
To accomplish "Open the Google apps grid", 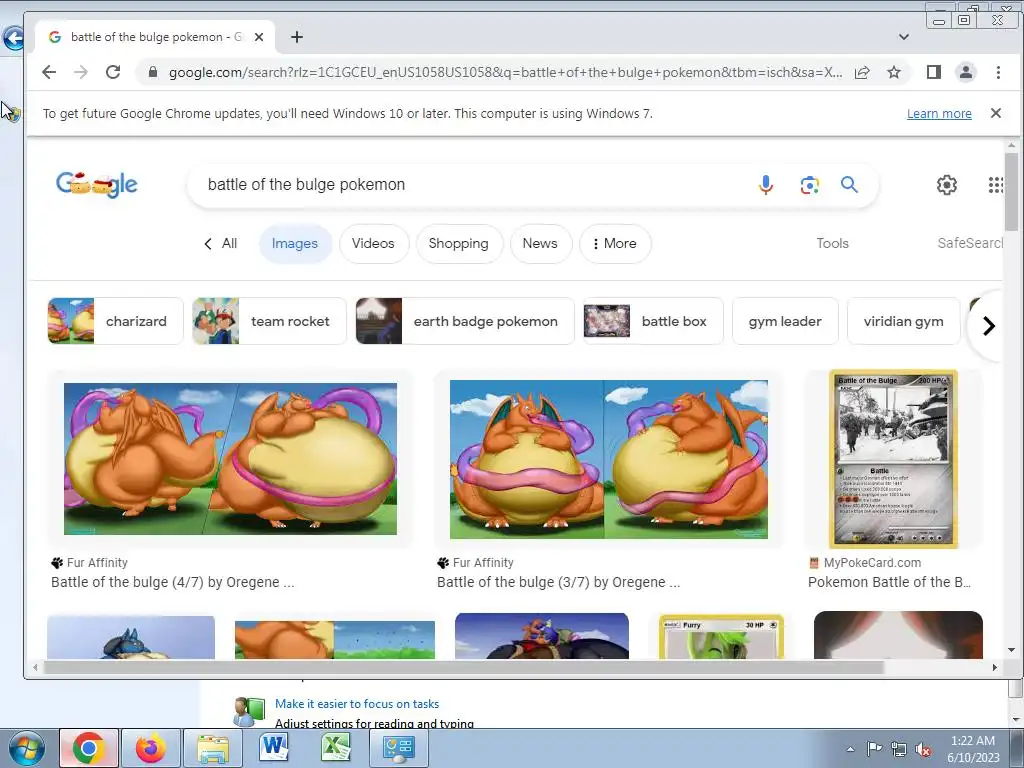I will pos(995,185).
